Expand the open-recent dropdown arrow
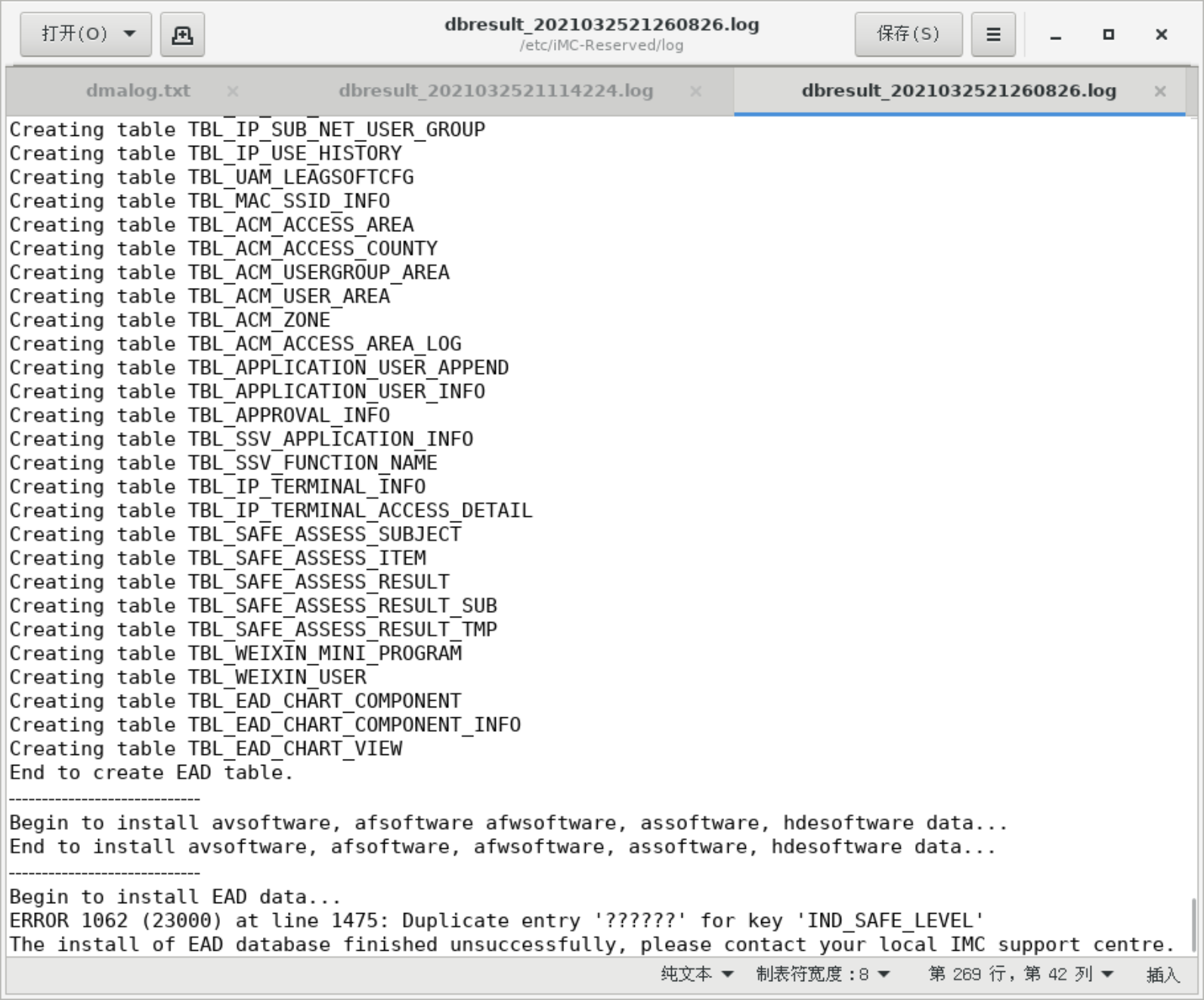The height and width of the screenshot is (1000, 1204). pyautogui.click(x=130, y=34)
